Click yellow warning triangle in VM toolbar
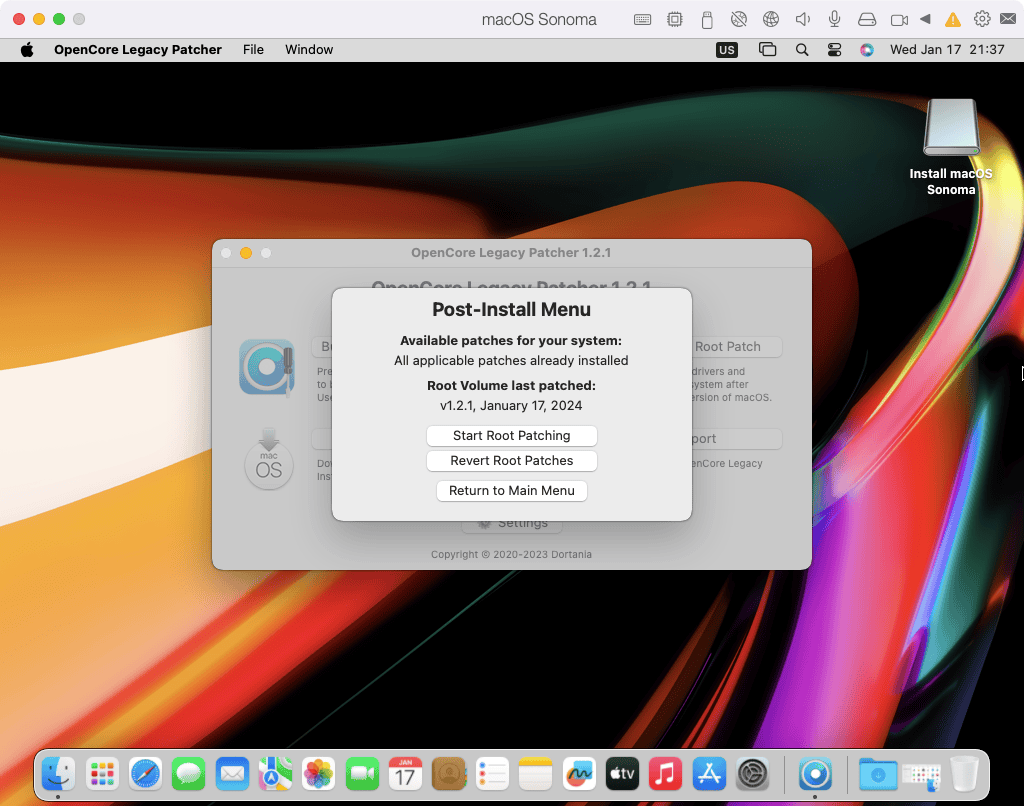 coord(953,19)
